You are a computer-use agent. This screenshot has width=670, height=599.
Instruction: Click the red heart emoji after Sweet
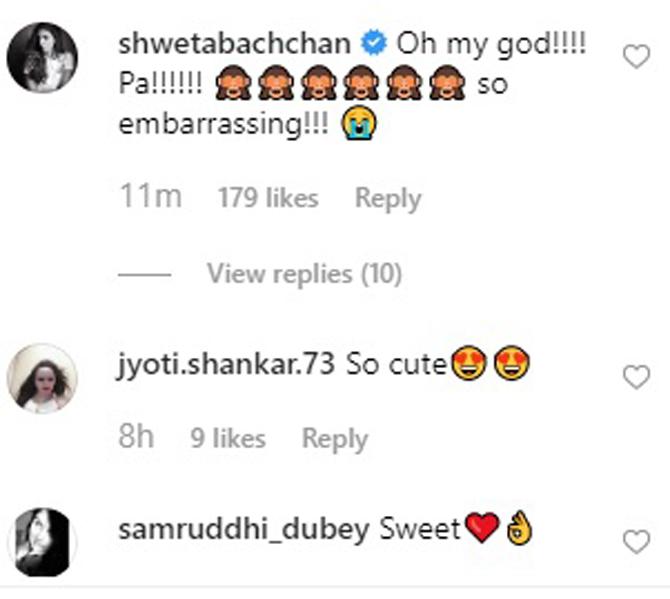pyautogui.click(x=483, y=529)
